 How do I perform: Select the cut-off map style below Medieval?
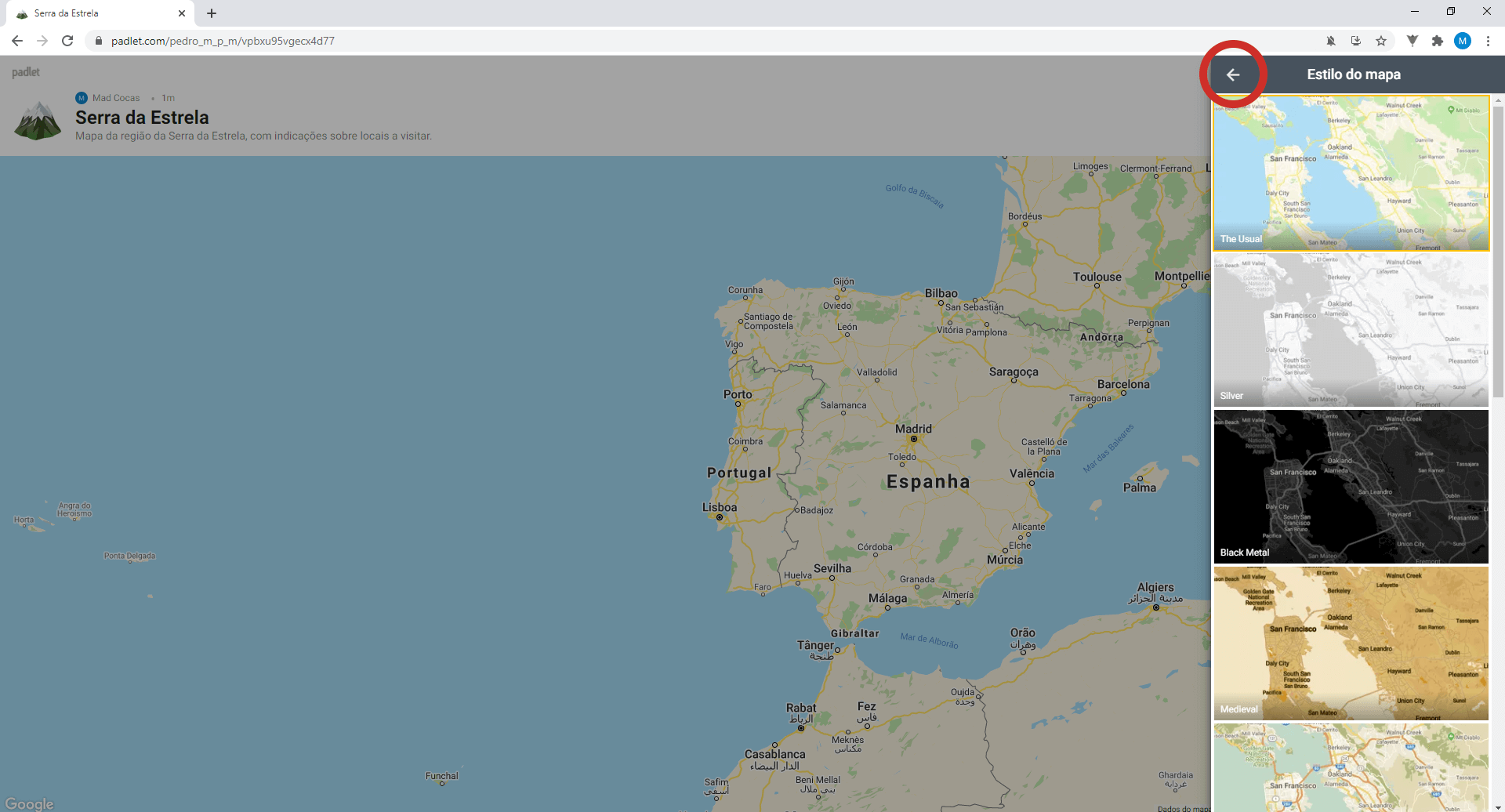point(1351,768)
